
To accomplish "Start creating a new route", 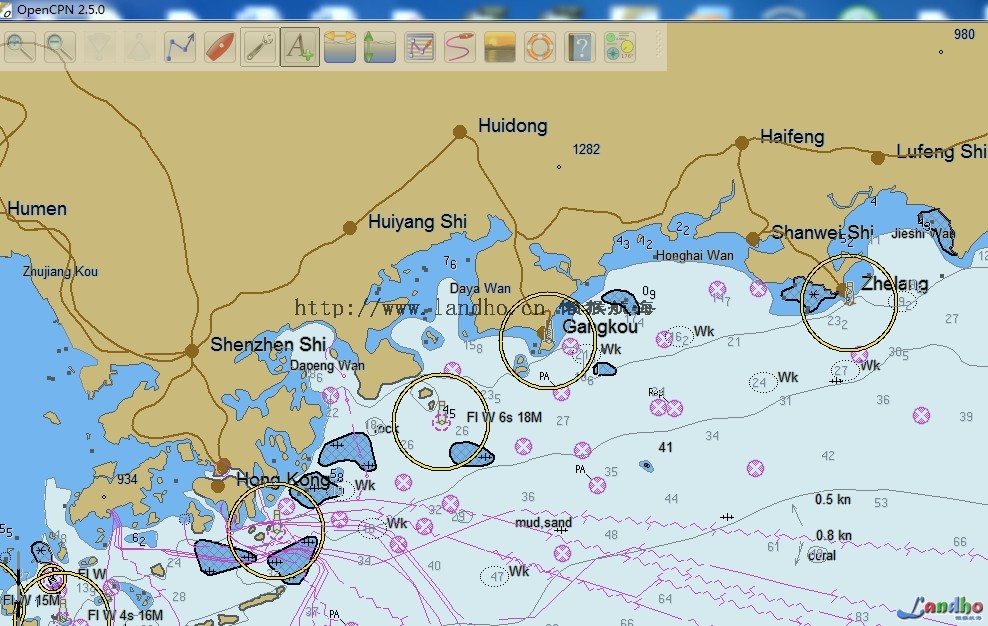I will point(180,47).
